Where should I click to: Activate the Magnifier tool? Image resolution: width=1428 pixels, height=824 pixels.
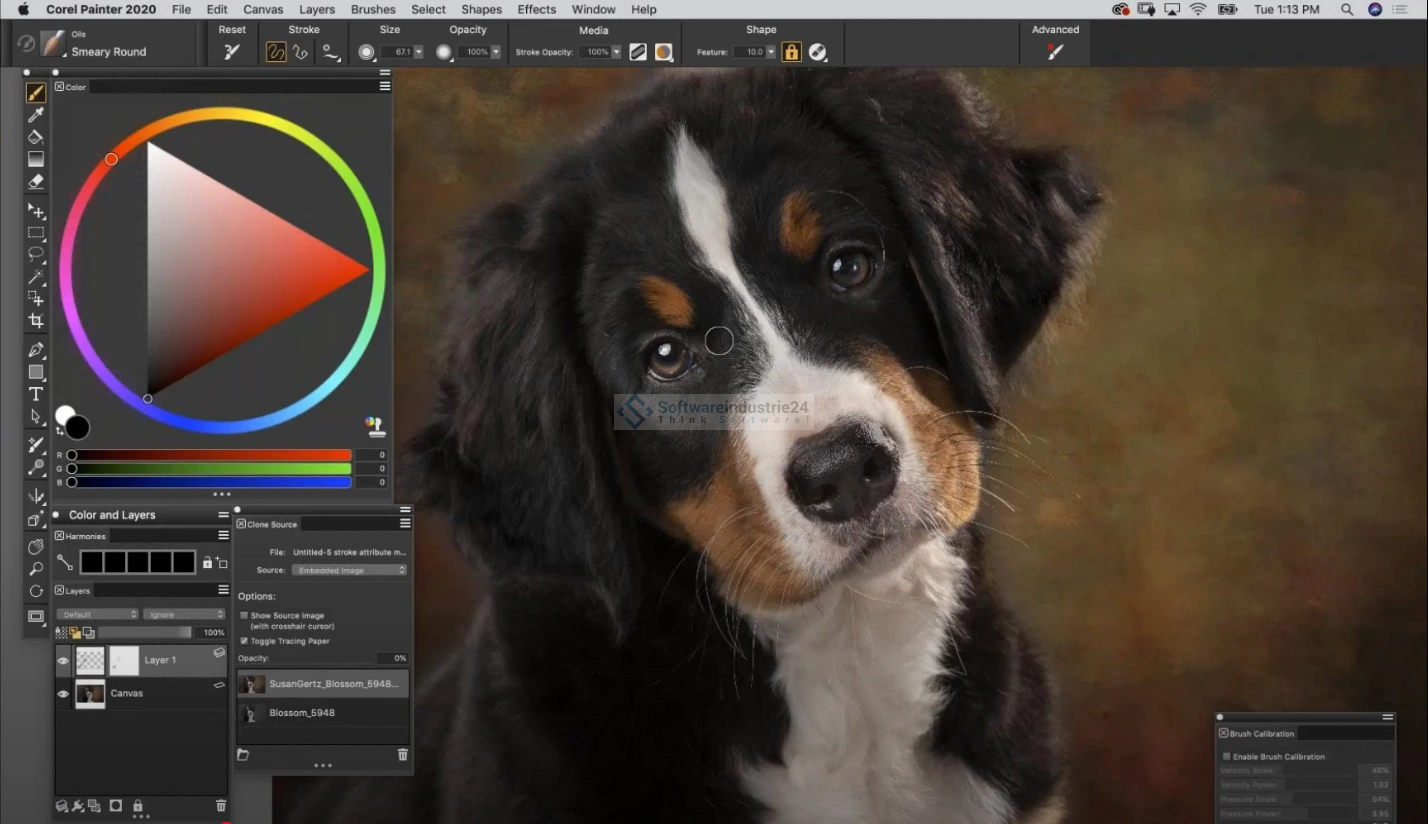click(x=36, y=568)
